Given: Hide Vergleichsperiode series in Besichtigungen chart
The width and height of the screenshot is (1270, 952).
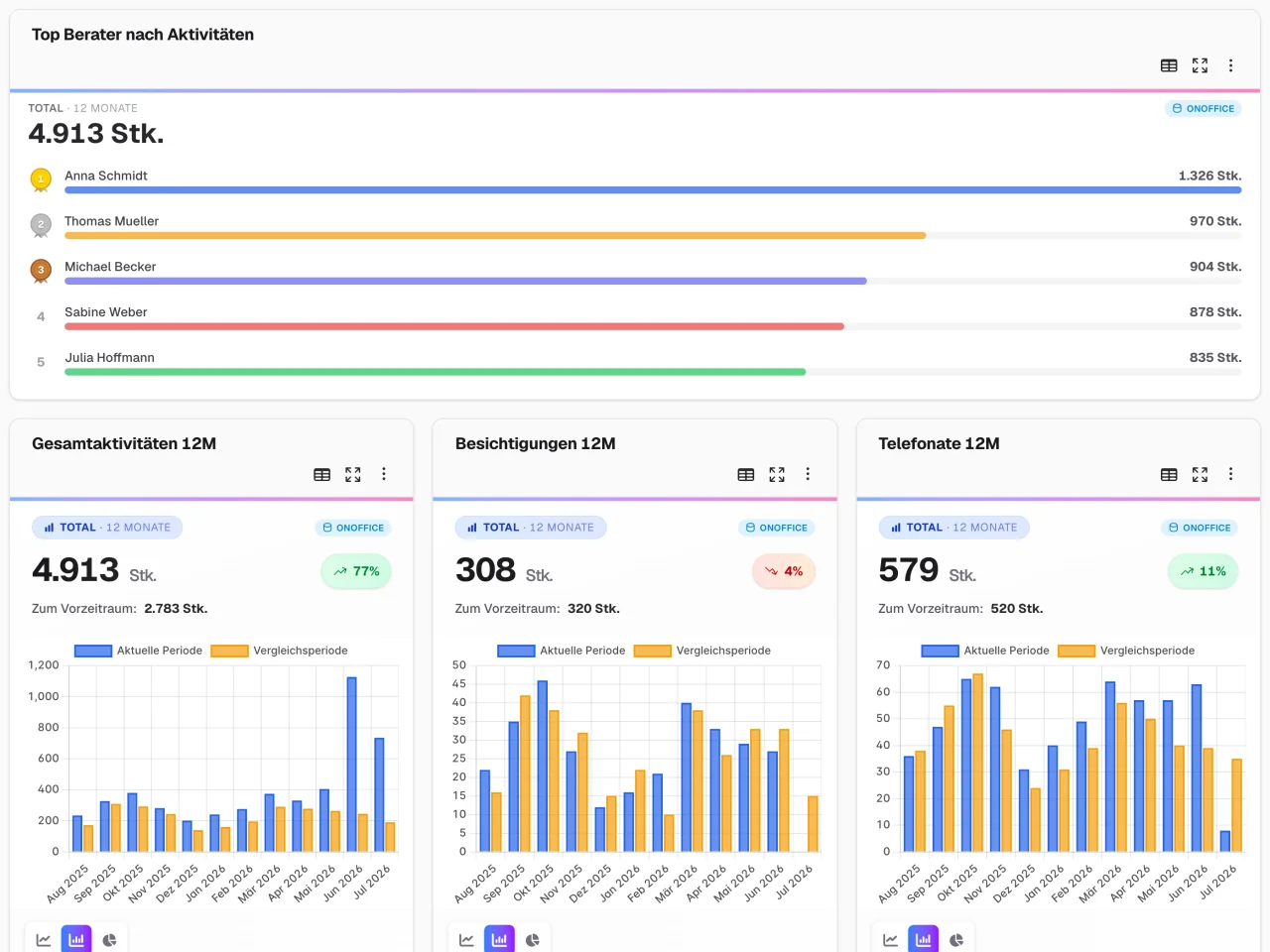Looking at the screenshot, I should [x=702, y=651].
